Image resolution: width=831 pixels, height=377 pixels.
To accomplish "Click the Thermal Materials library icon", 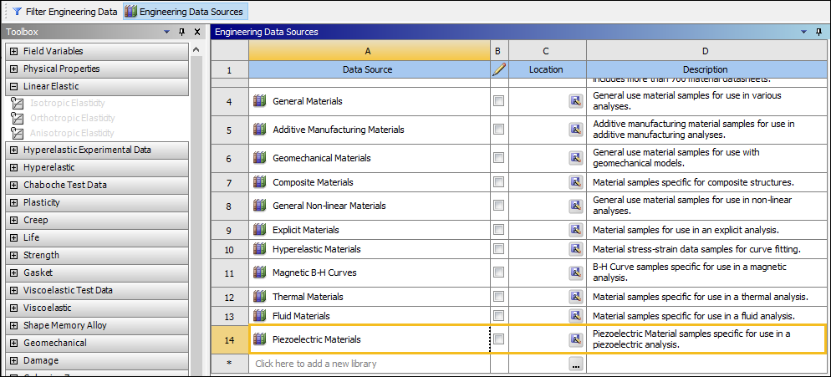I will click(x=259, y=296).
